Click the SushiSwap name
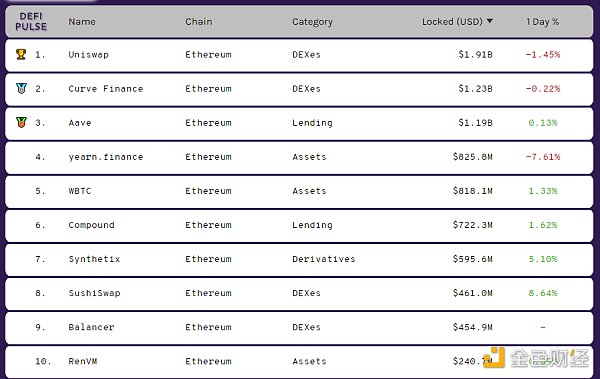Screen dimensions: 600x379 coord(95,293)
